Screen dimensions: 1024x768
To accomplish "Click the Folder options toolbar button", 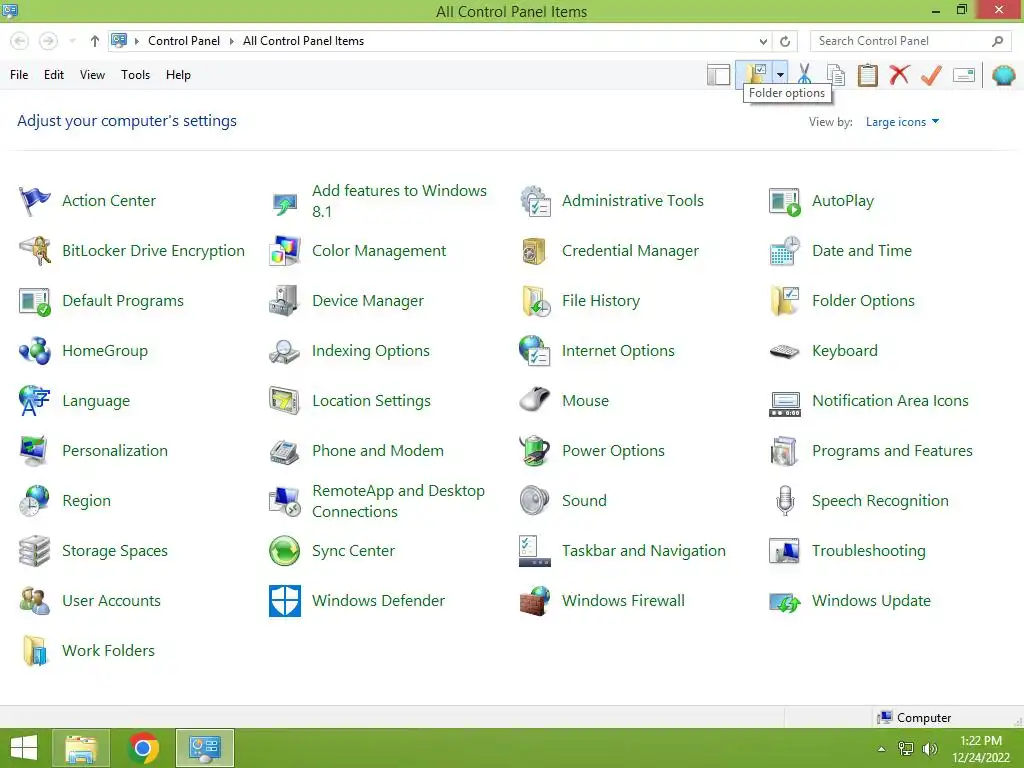I will click(755, 74).
